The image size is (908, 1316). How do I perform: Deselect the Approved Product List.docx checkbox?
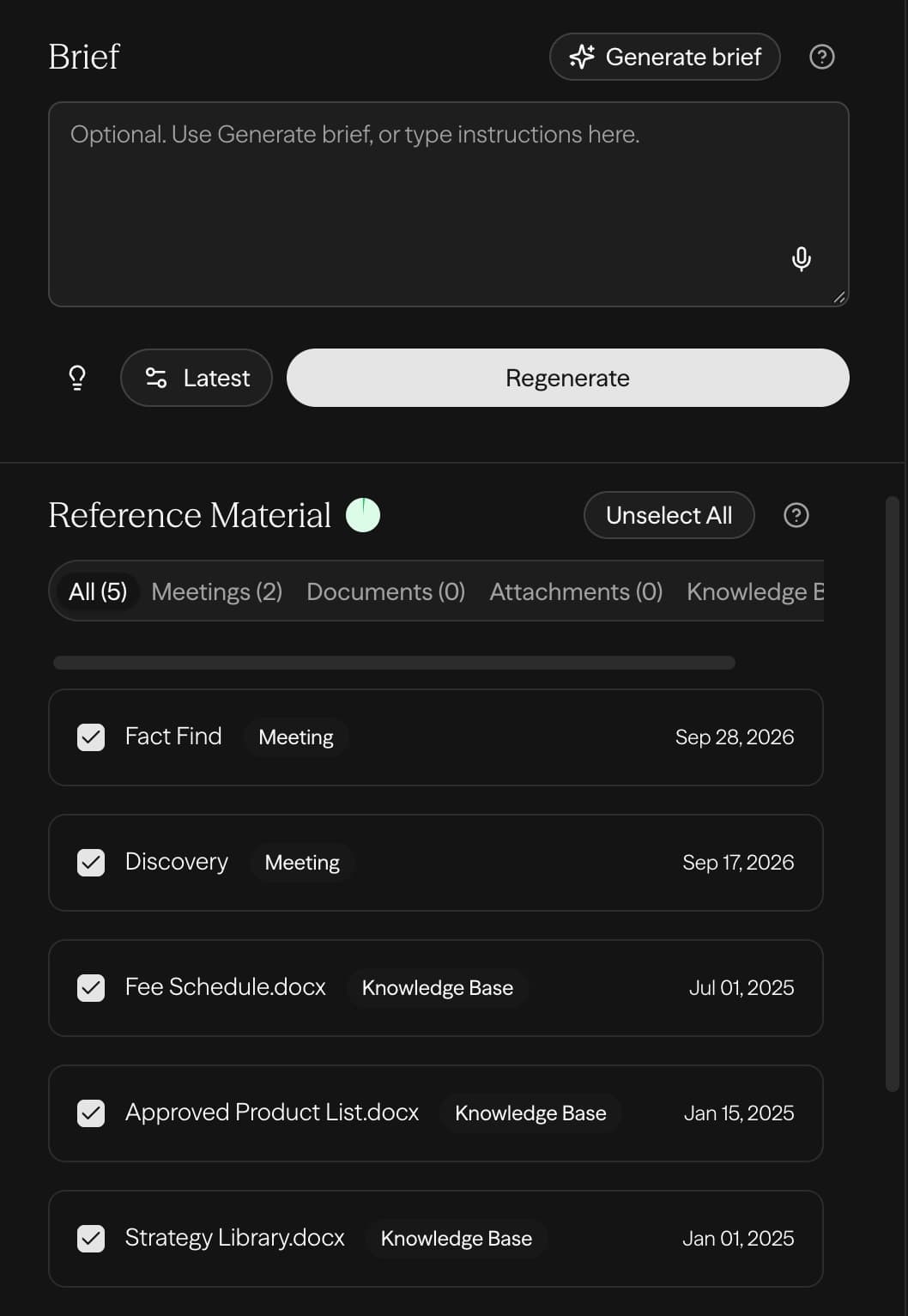point(91,1113)
